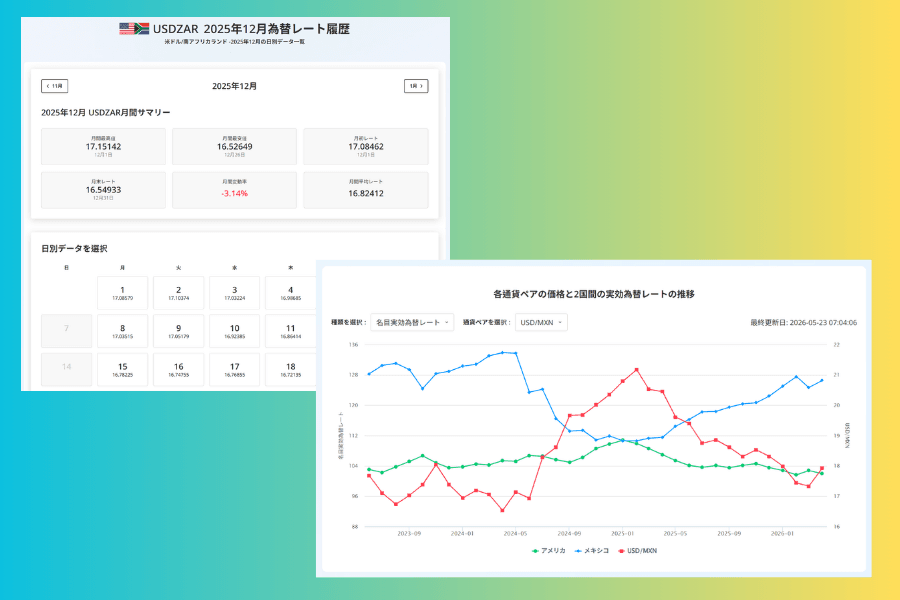The width and height of the screenshot is (900, 600).
Task: Click the US and South Africa flag icon
Action: (x=134, y=29)
